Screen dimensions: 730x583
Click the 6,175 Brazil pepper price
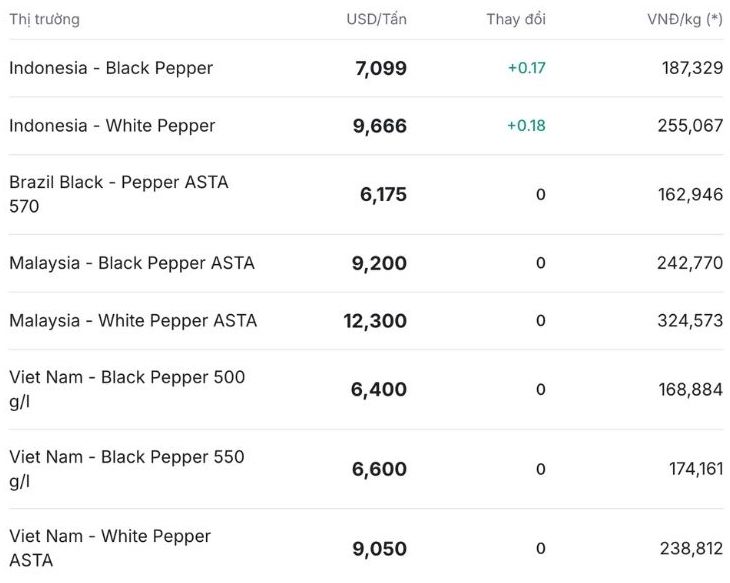[383, 194]
